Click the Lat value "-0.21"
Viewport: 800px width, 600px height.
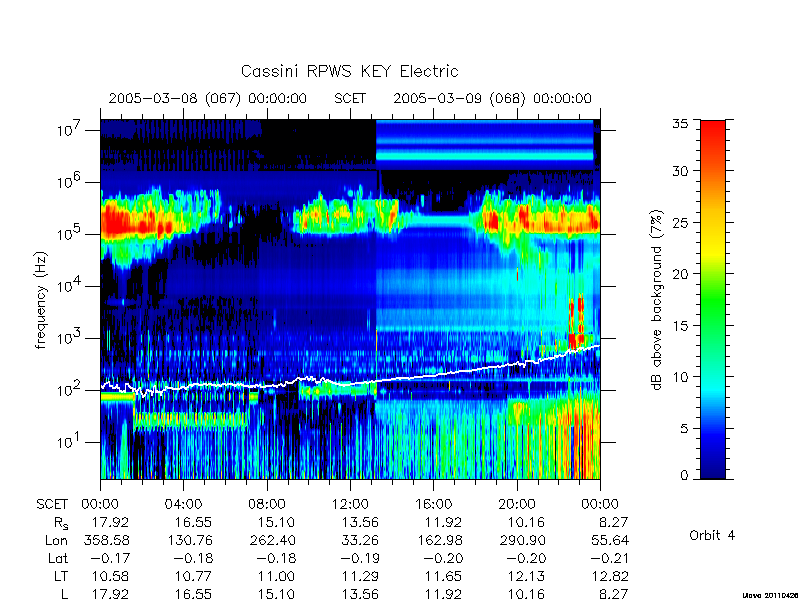point(608,558)
